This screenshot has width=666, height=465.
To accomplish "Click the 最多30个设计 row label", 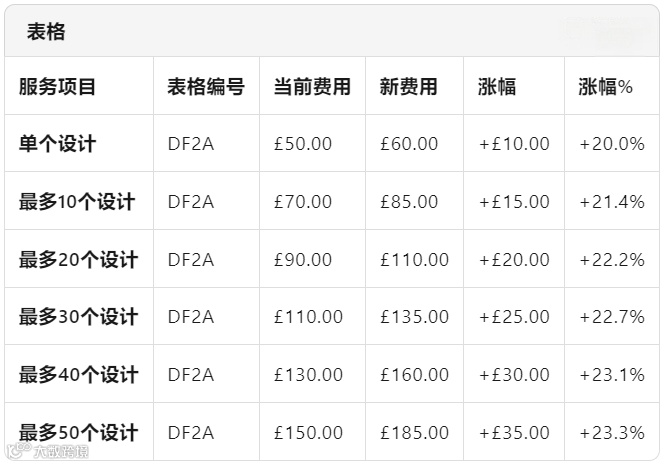I will [78, 317].
